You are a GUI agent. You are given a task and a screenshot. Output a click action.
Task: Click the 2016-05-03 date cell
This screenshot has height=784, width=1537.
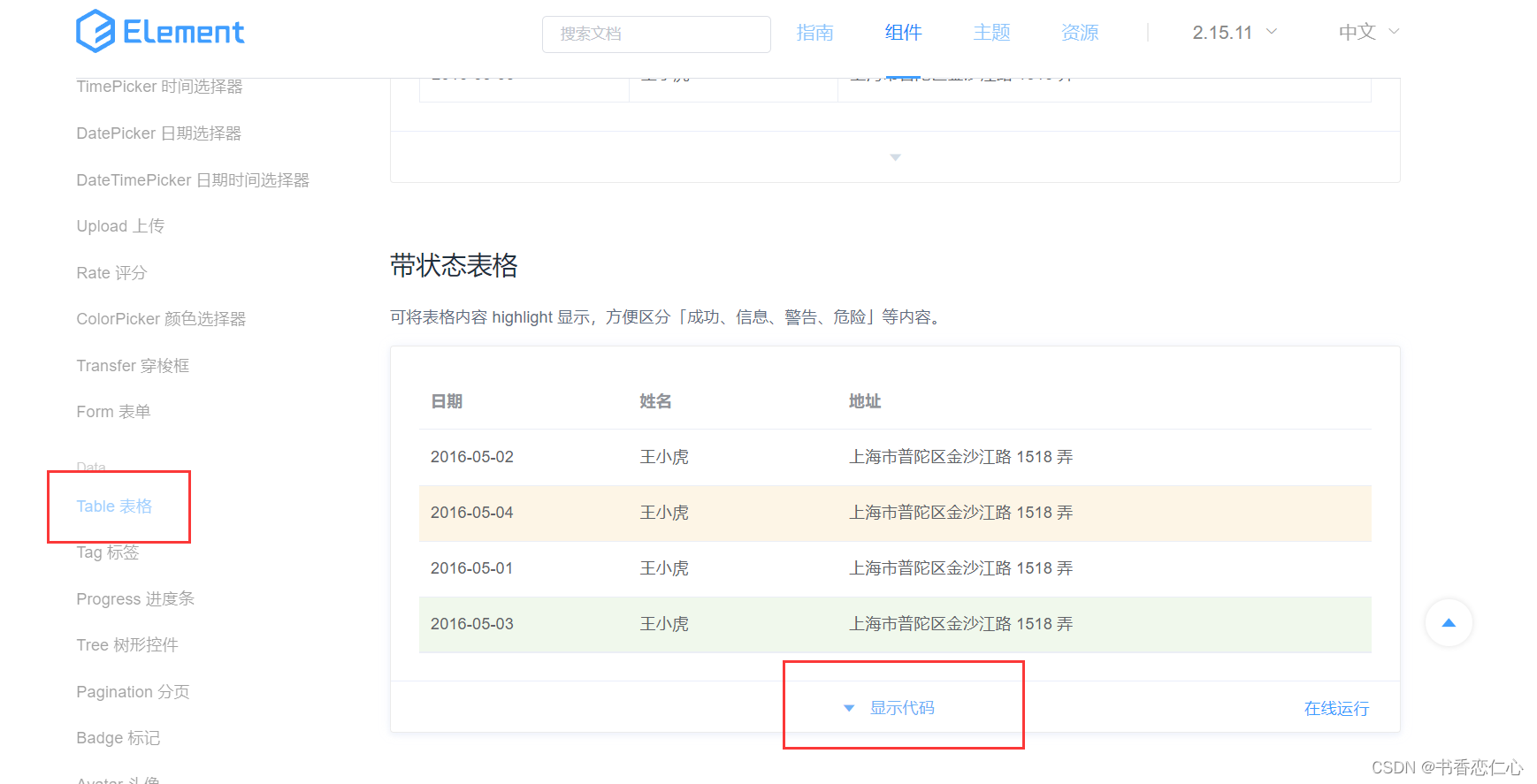tap(472, 624)
